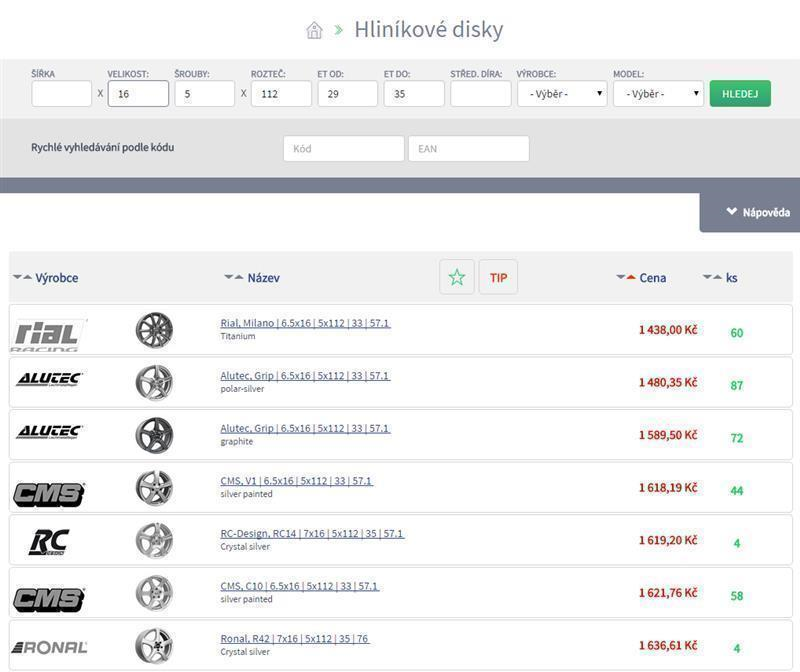Focus the Šrouby field containing 5
This screenshot has width=800, height=672.
205,93
